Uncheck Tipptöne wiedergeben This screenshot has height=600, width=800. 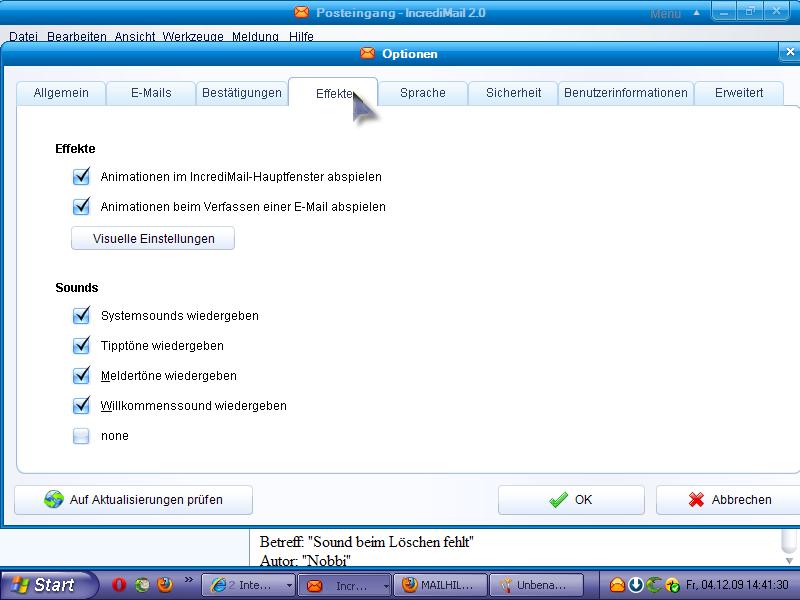point(81,346)
